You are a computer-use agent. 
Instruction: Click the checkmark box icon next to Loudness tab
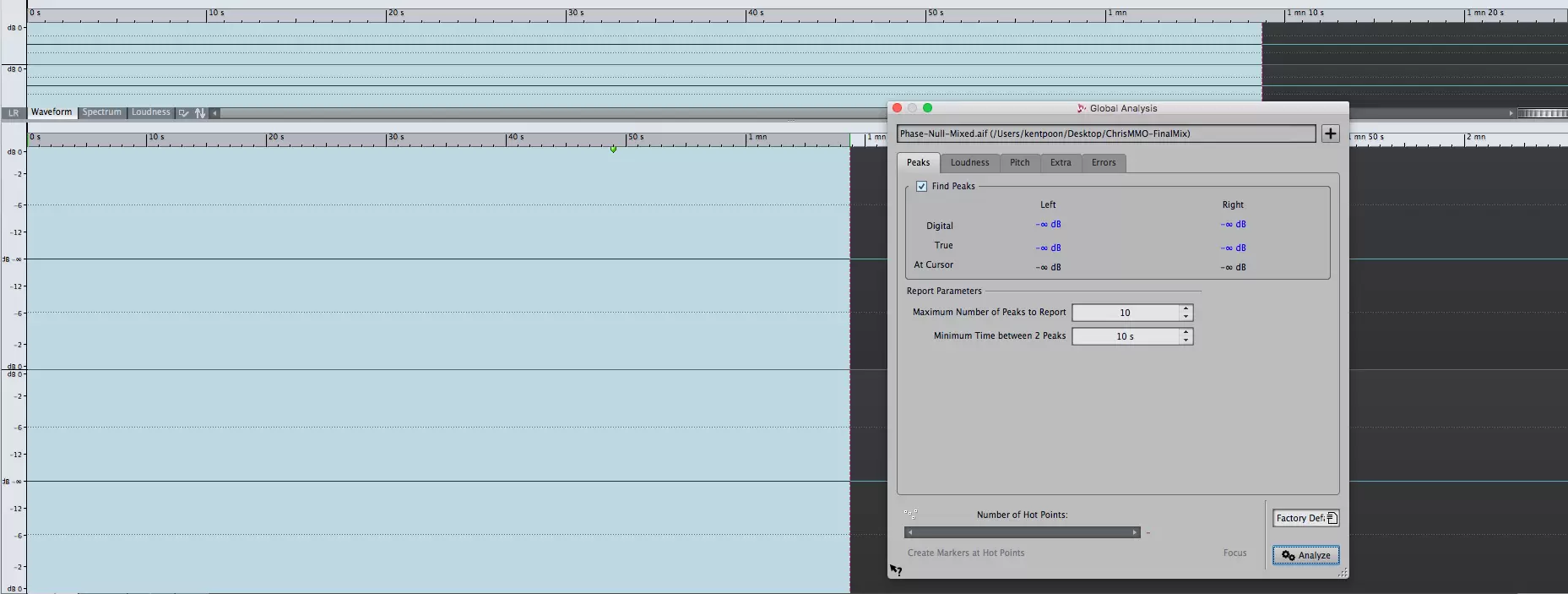[x=183, y=112]
